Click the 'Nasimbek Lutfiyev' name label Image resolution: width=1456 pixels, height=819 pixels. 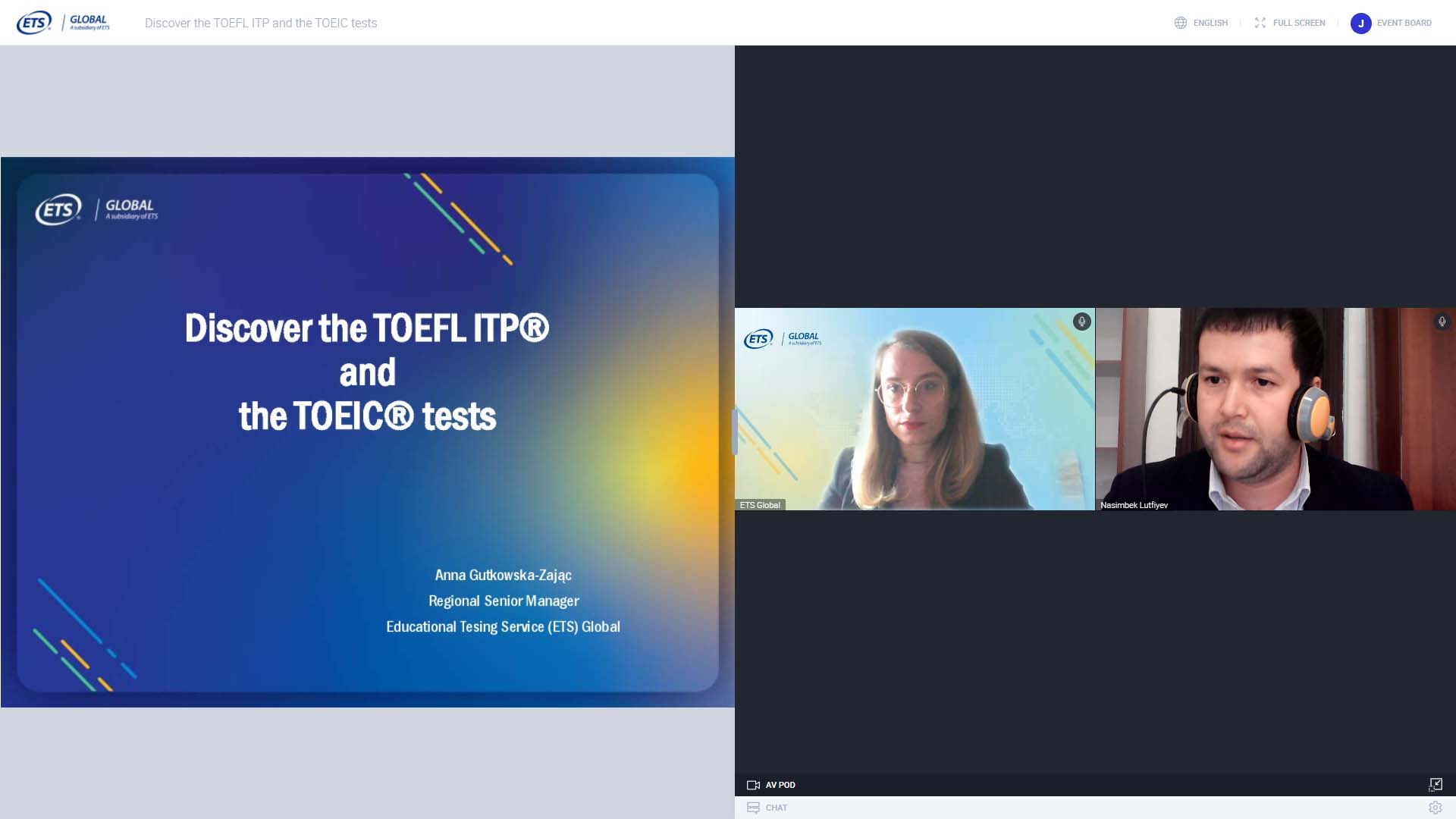(1134, 505)
